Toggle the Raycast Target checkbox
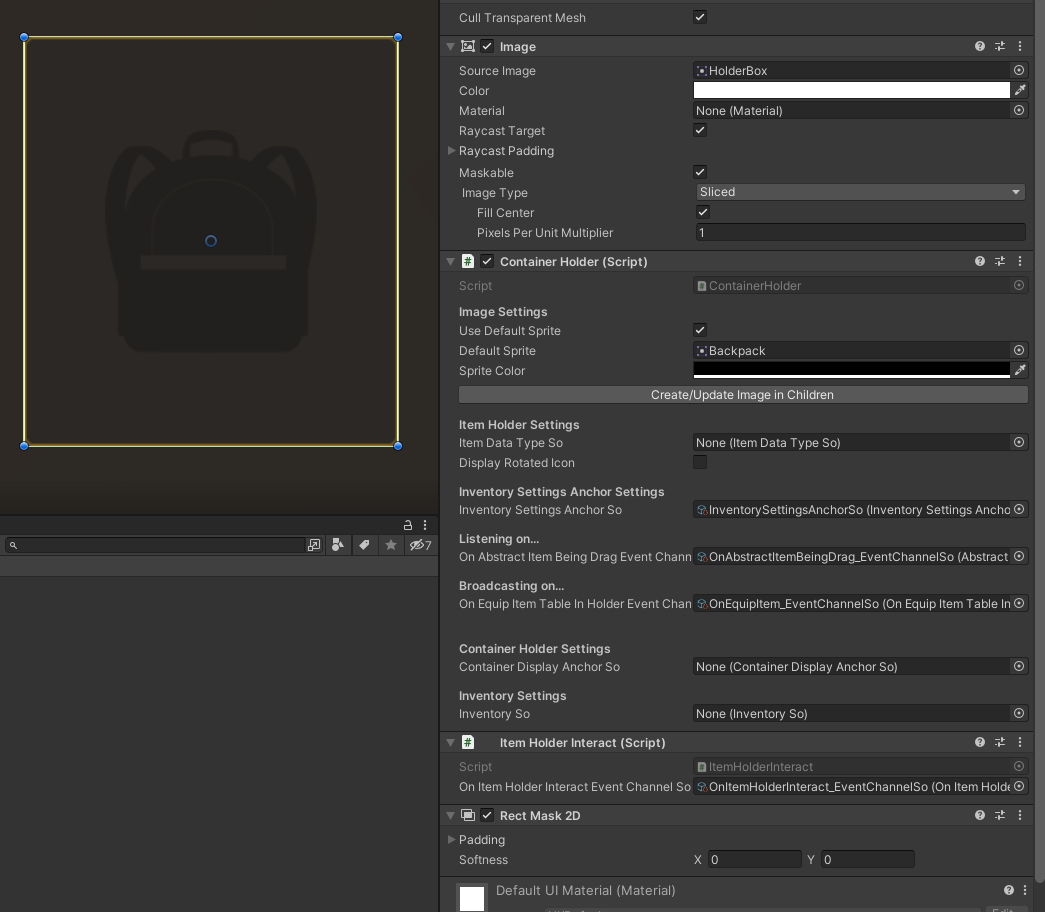Screen dimensions: 1045x912 click(x=699, y=130)
